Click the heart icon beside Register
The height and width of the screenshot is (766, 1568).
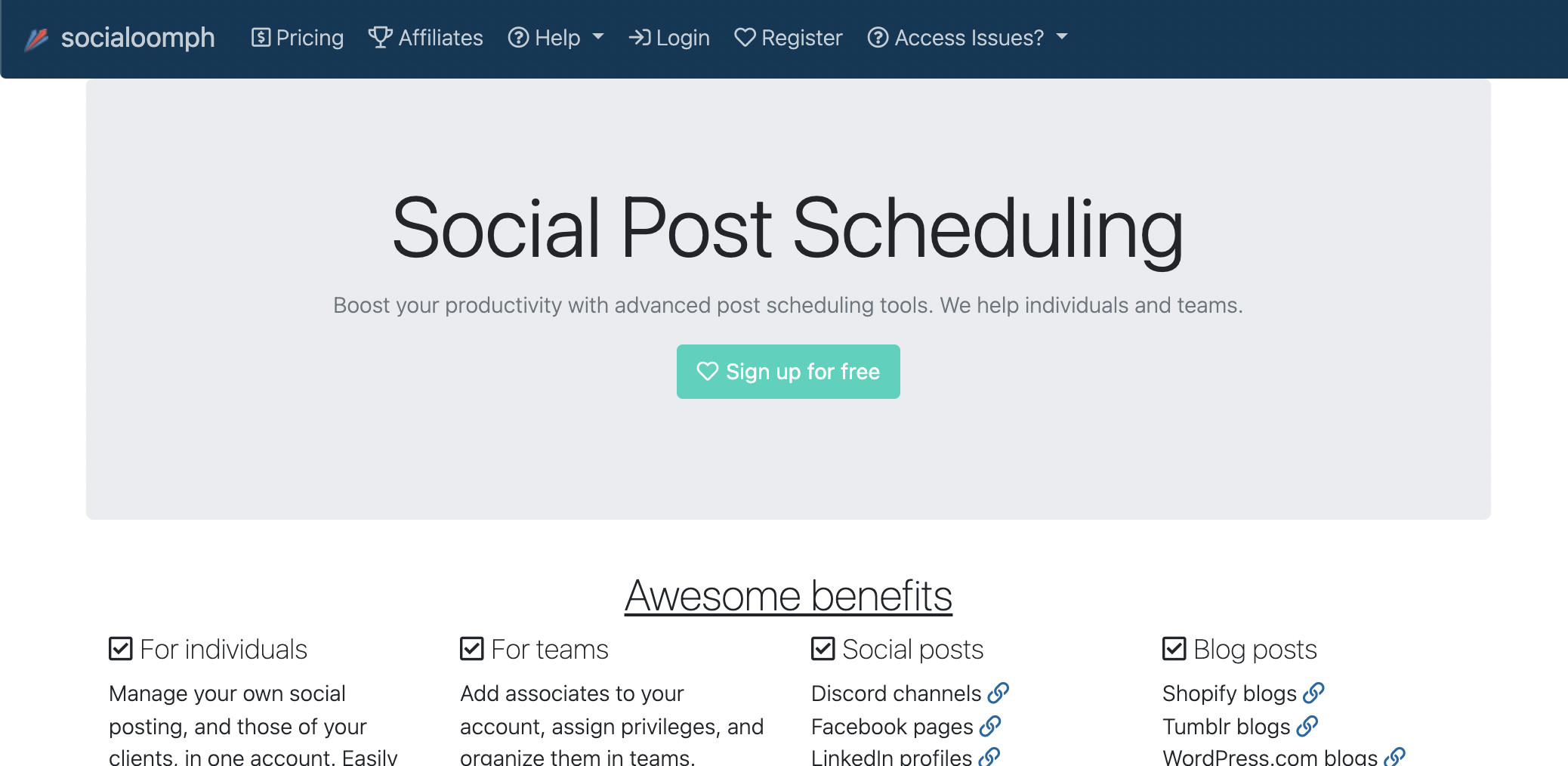click(745, 36)
